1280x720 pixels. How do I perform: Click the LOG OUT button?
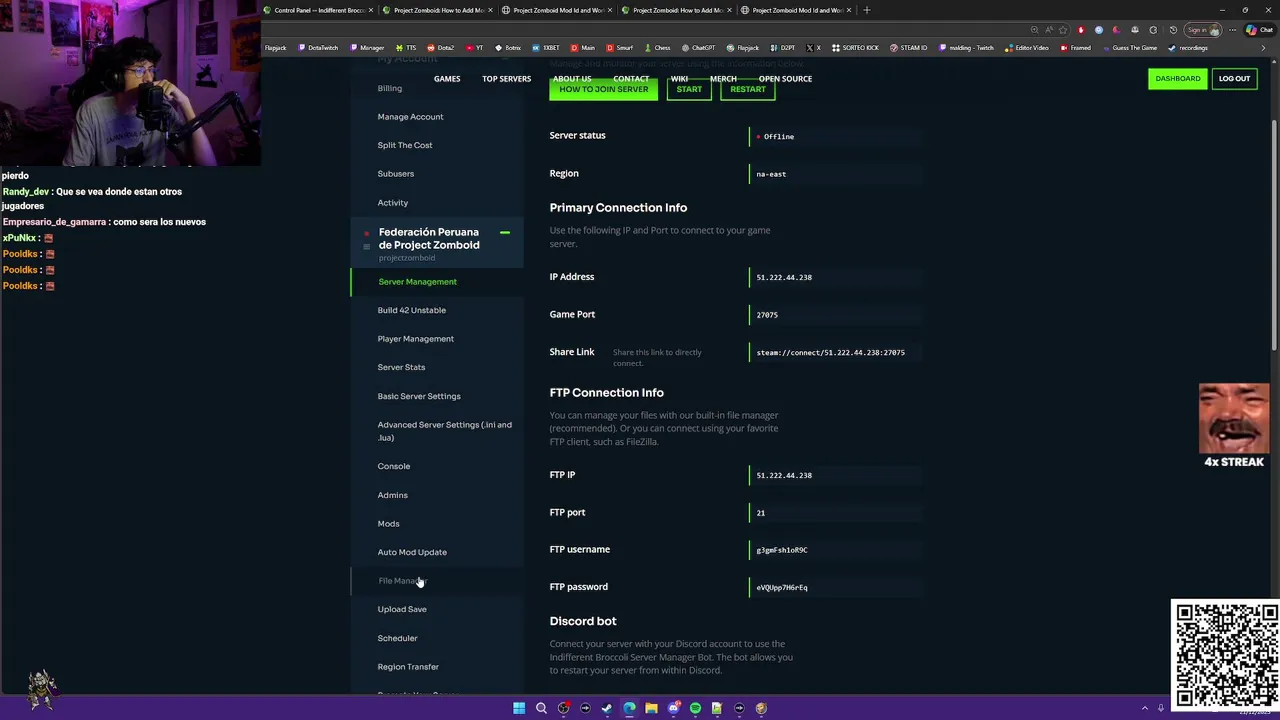[1234, 79]
